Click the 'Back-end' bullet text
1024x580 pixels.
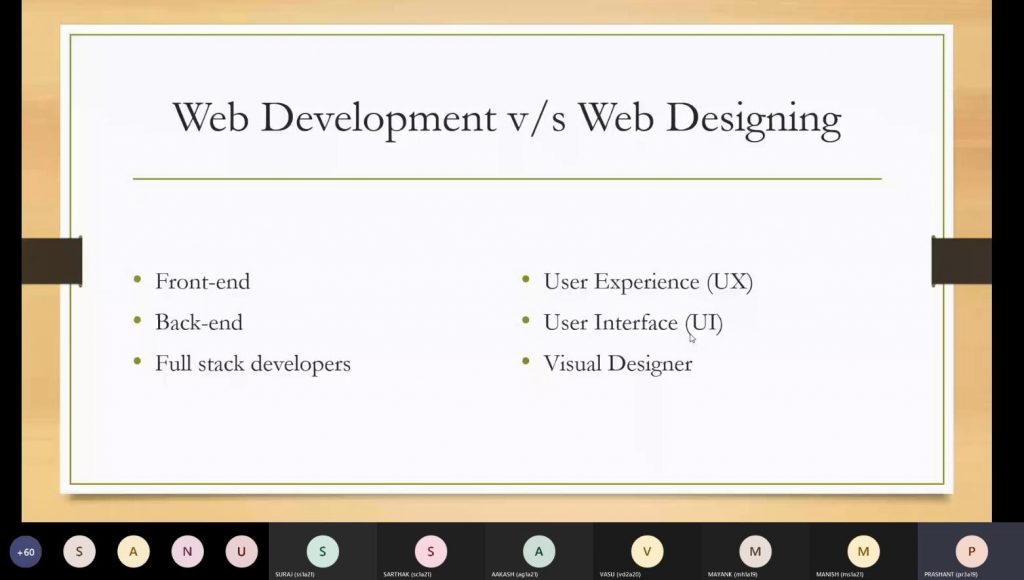point(199,322)
